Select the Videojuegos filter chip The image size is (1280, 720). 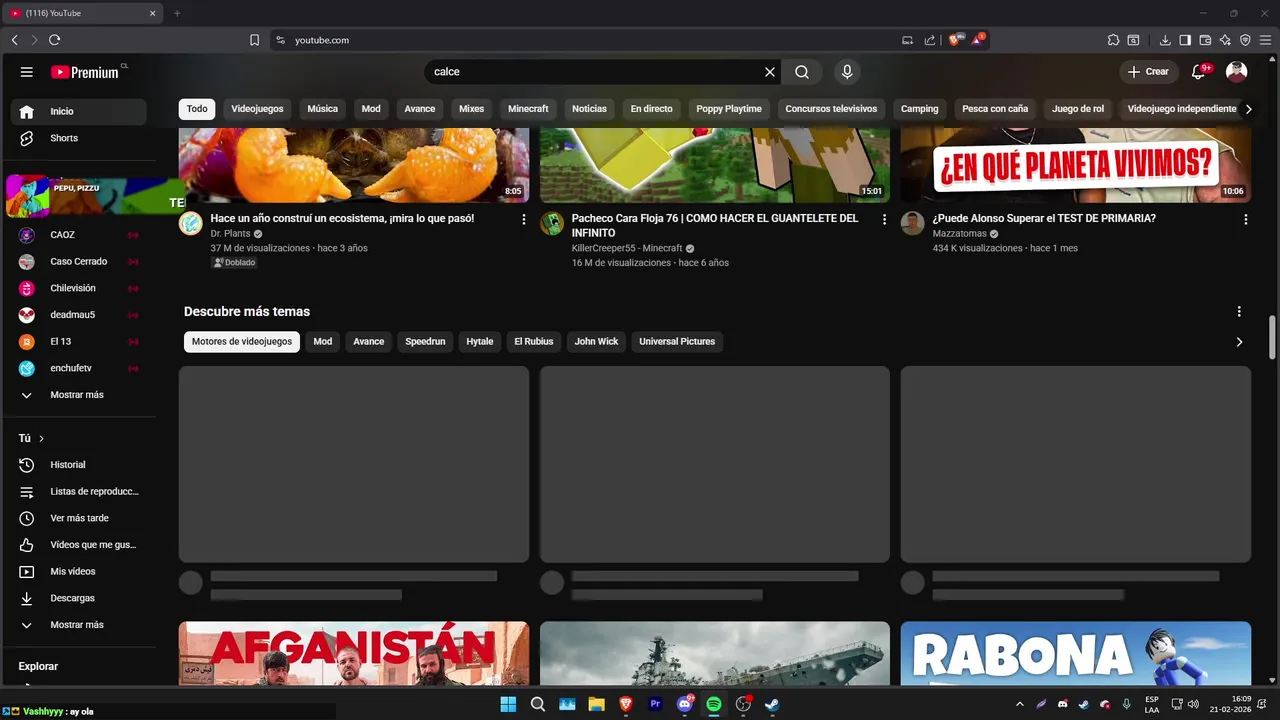tap(257, 109)
